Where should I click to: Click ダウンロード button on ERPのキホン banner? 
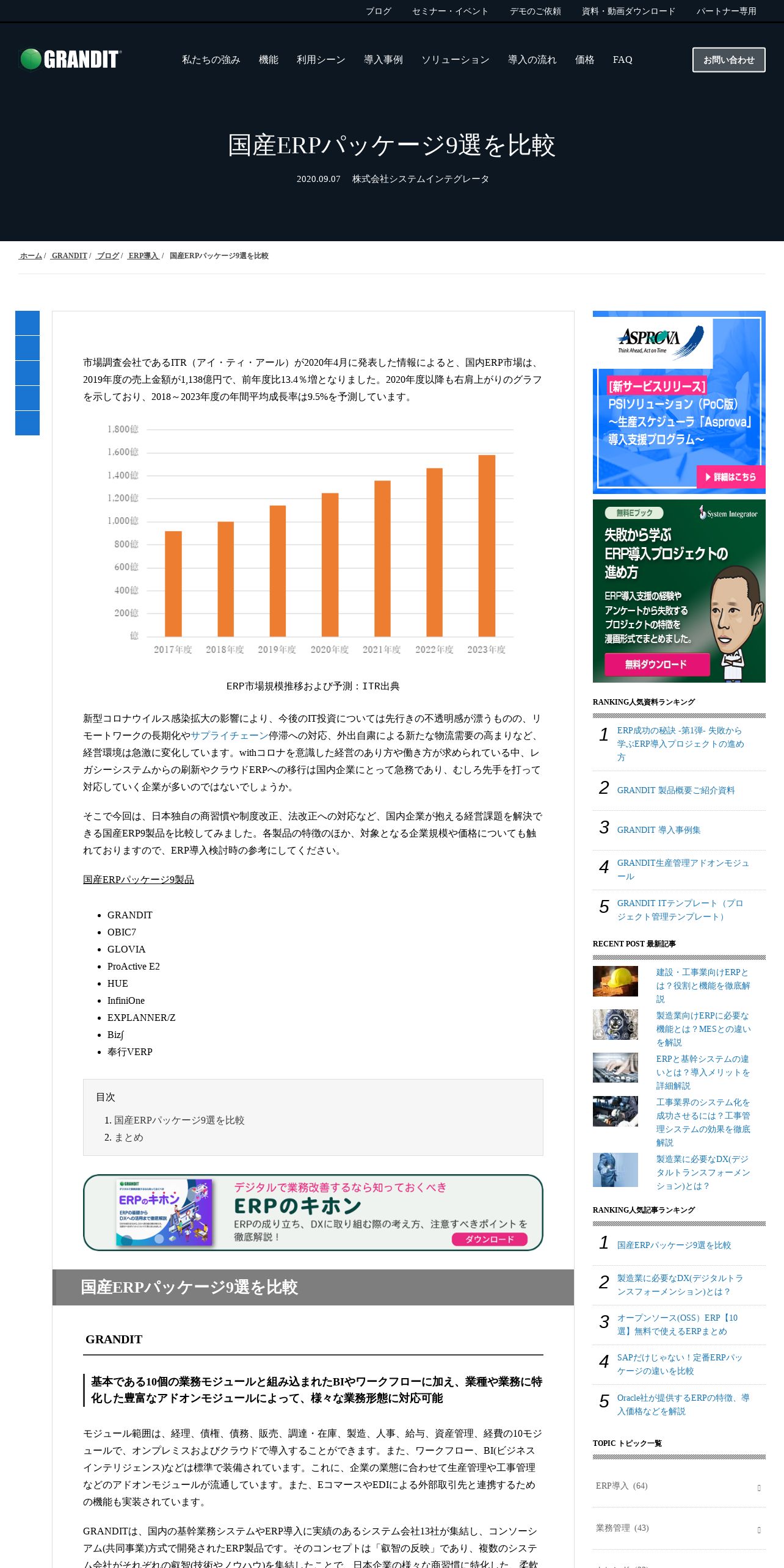pos(489,1240)
